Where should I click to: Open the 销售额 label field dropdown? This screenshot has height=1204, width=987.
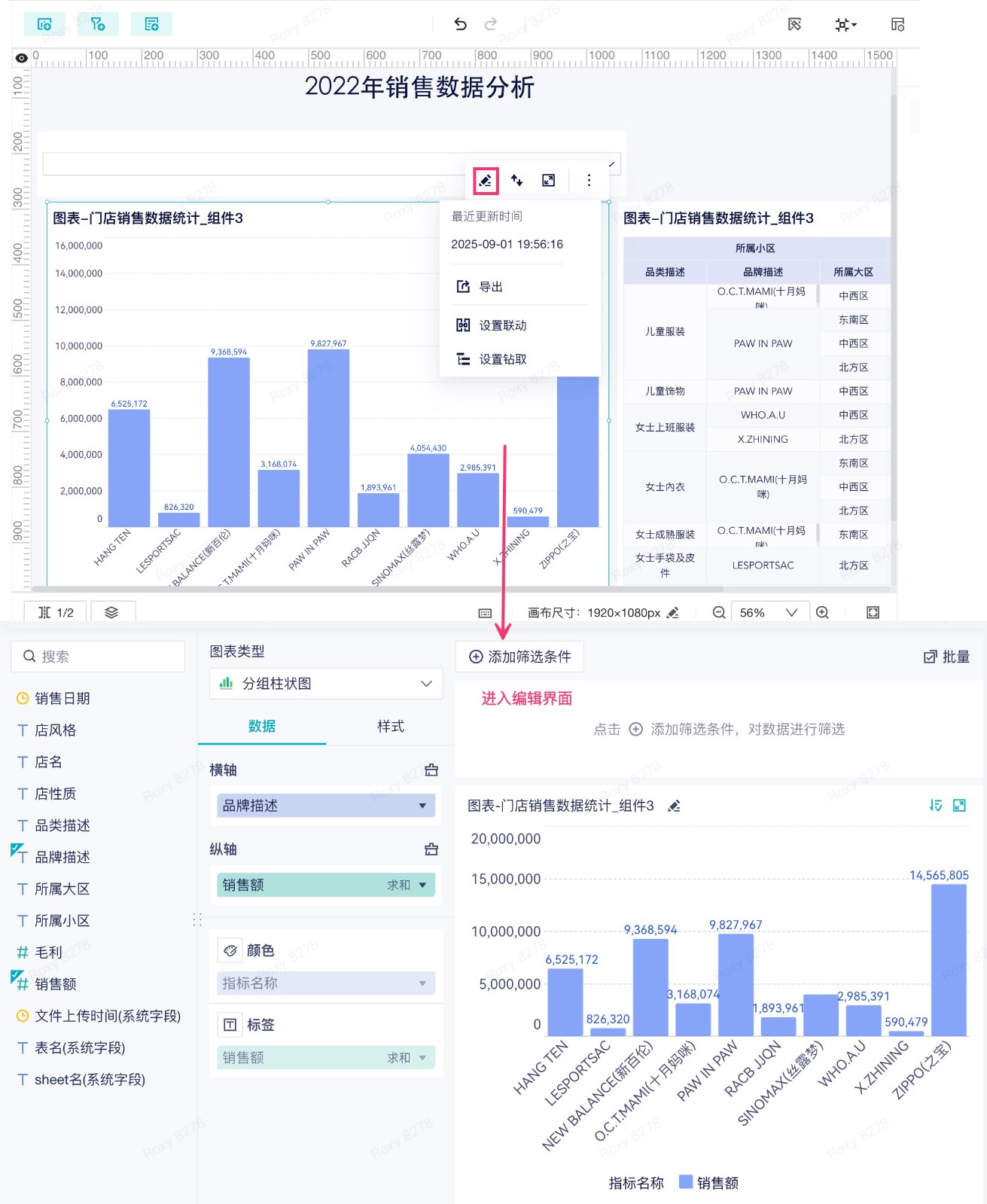(x=326, y=1058)
